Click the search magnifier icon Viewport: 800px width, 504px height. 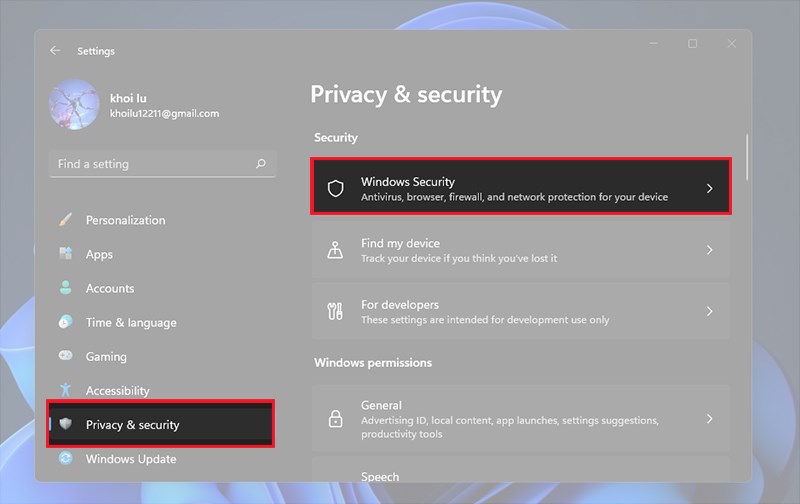click(260, 164)
